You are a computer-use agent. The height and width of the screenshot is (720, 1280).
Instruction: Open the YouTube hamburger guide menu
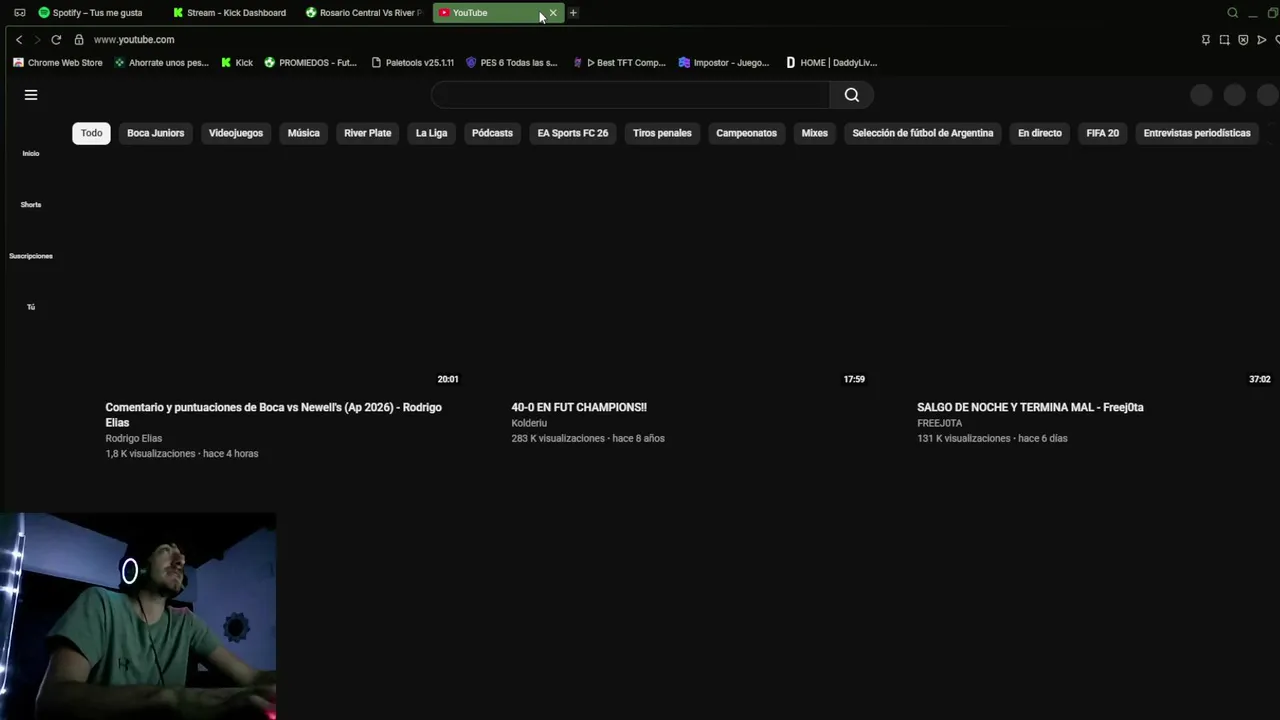click(31, 95)
